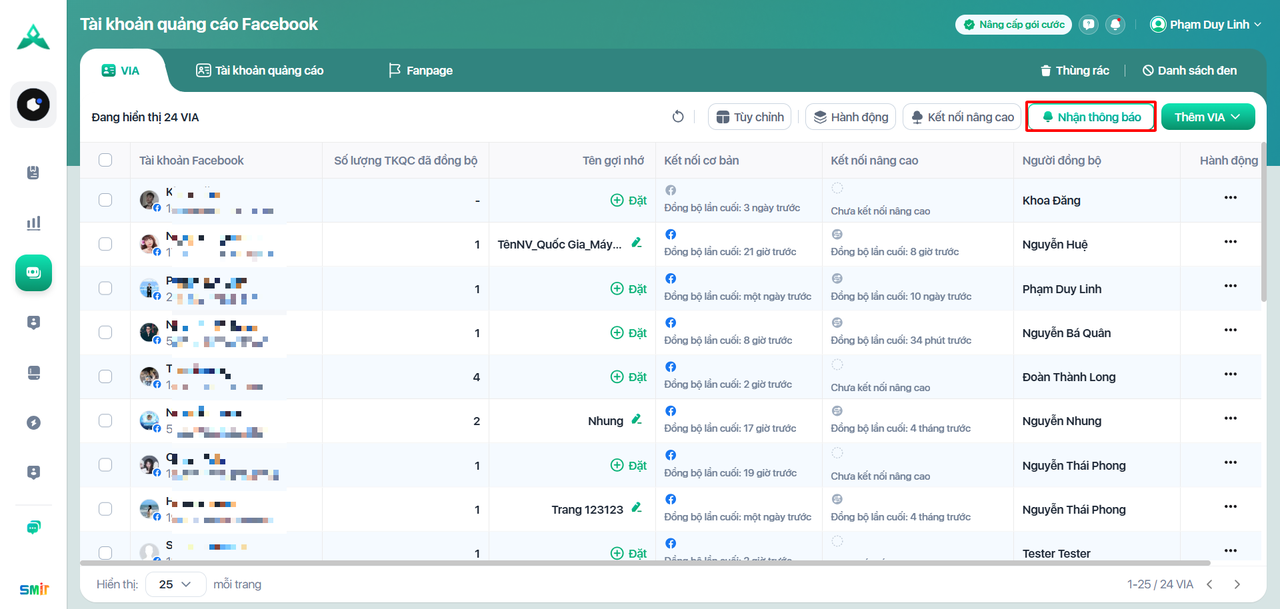Screen dimensions: 1280x609
Task: Click the refresh icon beside Tùy chỉnh
Action: coord(678,117)
